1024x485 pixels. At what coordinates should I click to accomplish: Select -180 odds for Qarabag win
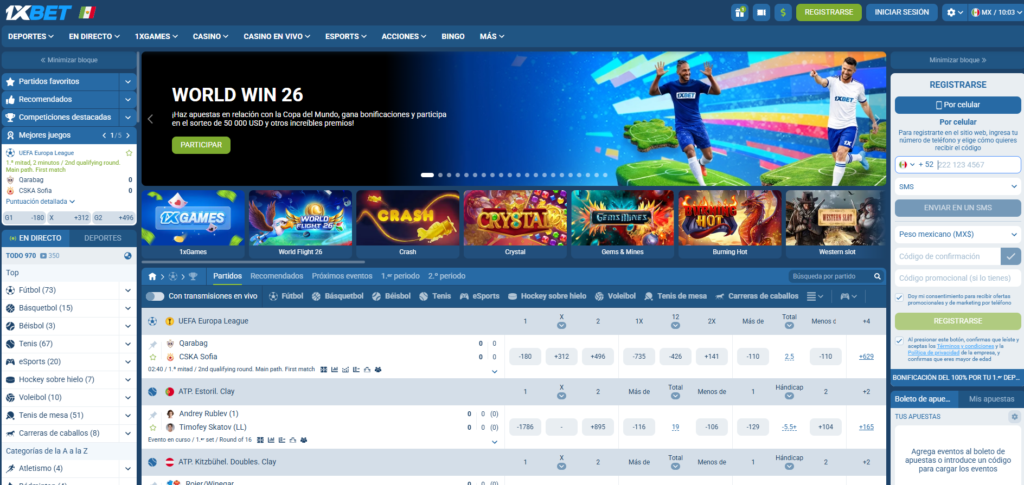pyautogui.click(x=524, y=356)
